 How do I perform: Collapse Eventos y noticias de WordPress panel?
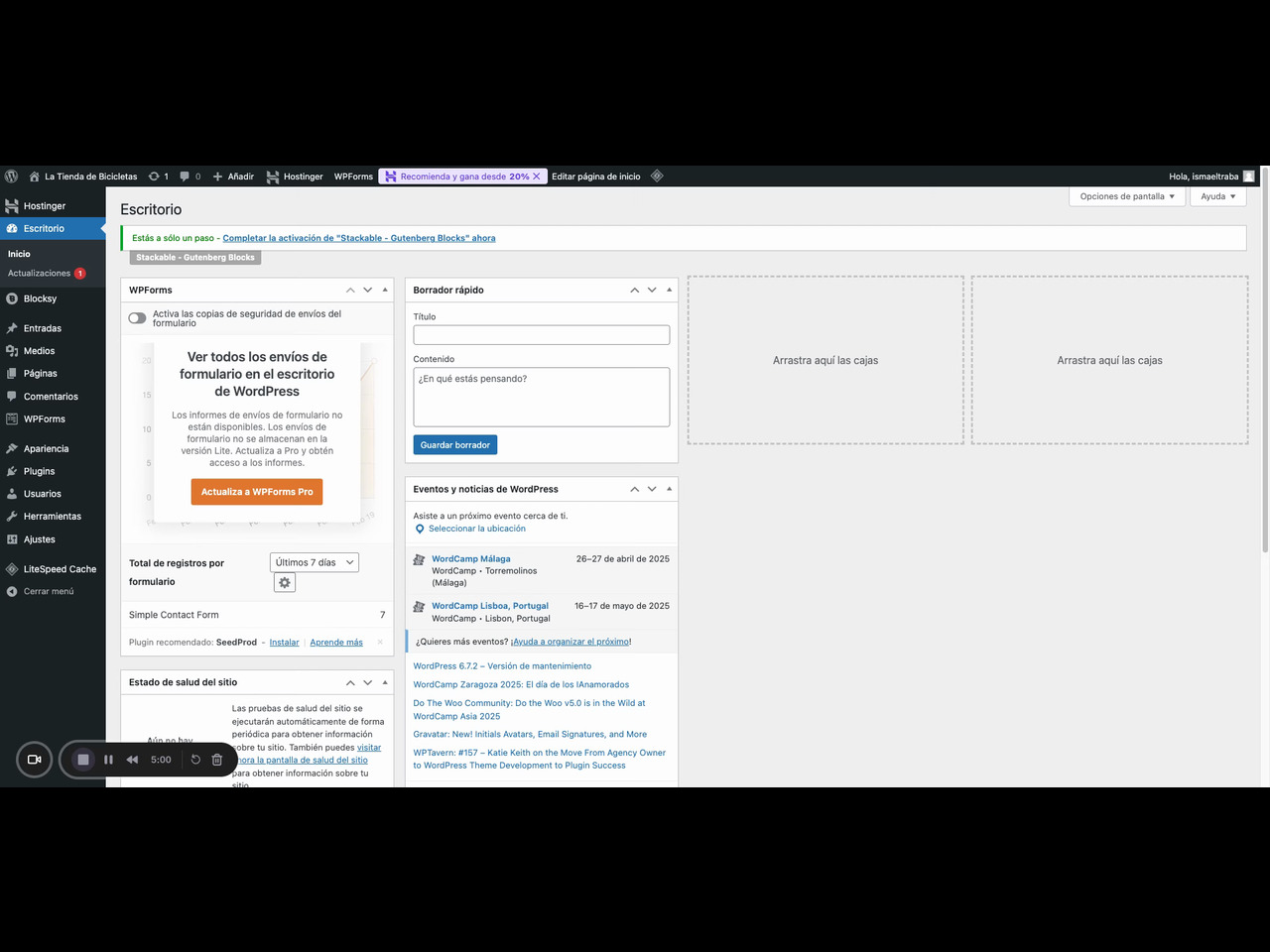[x=669, y=489]
